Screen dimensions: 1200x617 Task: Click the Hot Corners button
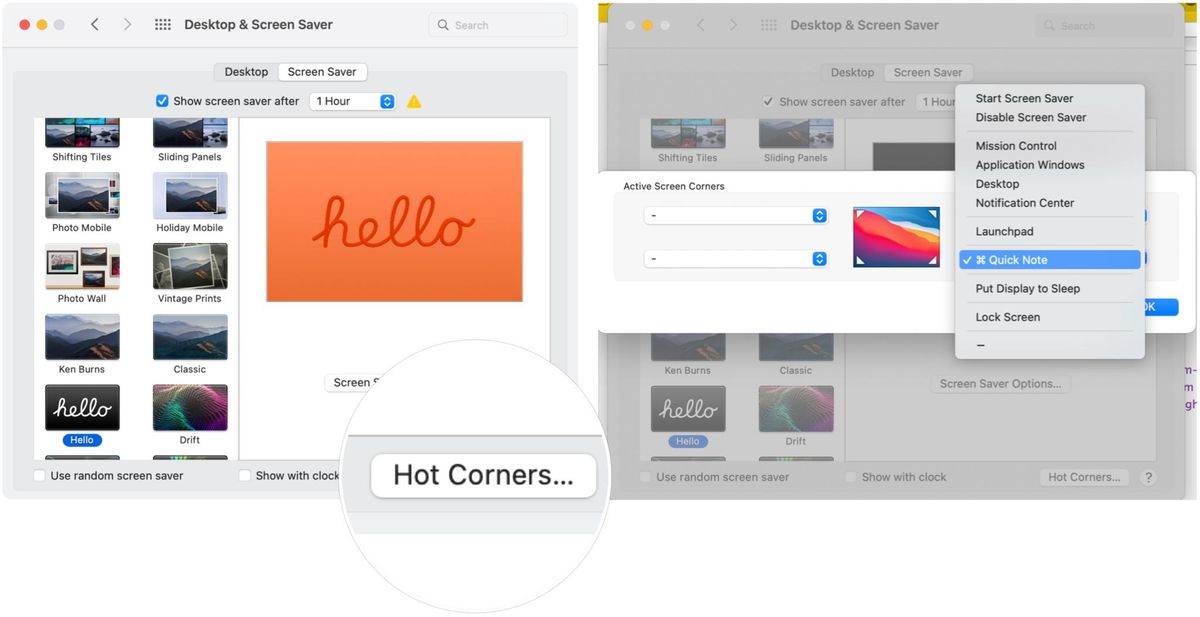[483, 473]
